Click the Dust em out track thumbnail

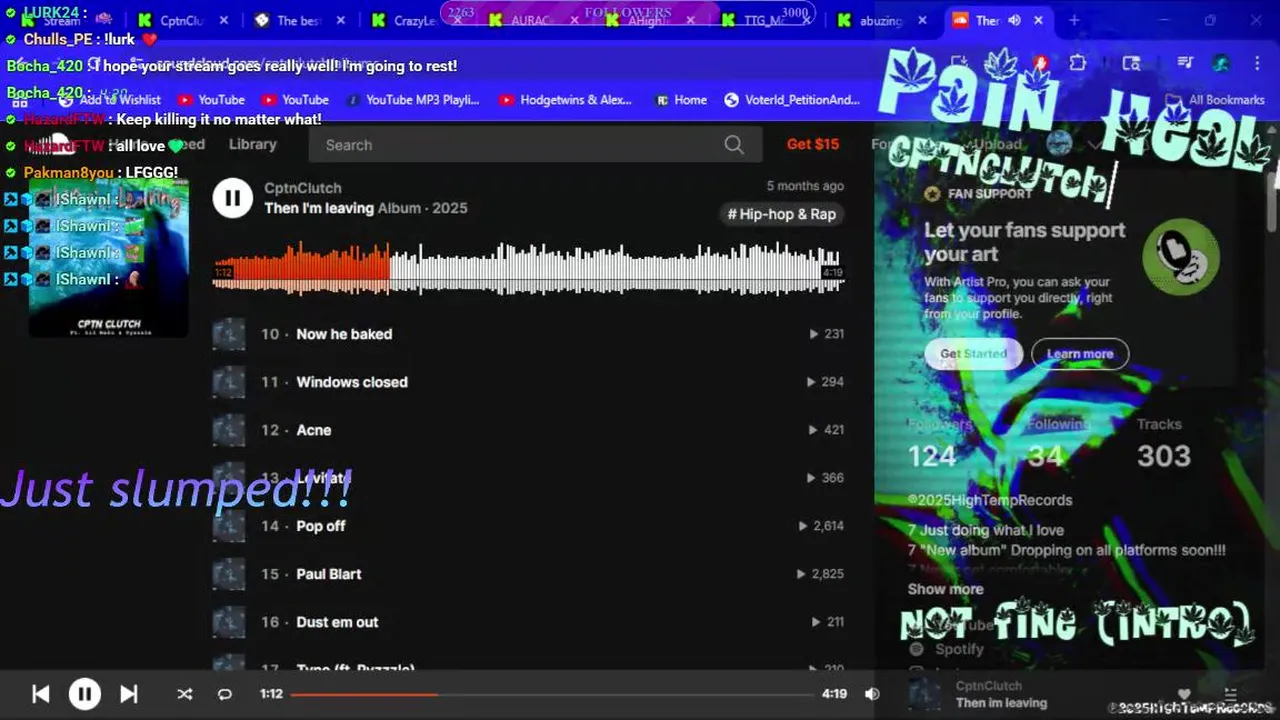click(229, 622)
